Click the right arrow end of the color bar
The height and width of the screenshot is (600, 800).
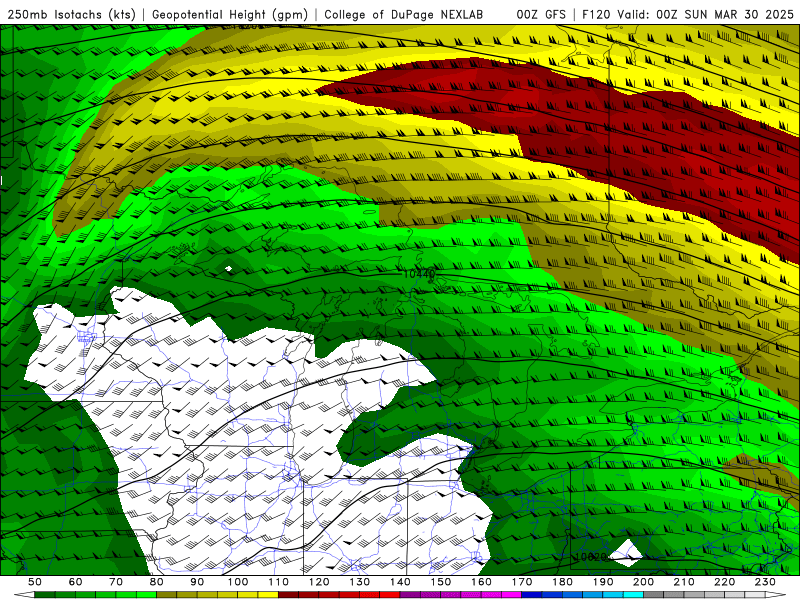pos(776,595)
